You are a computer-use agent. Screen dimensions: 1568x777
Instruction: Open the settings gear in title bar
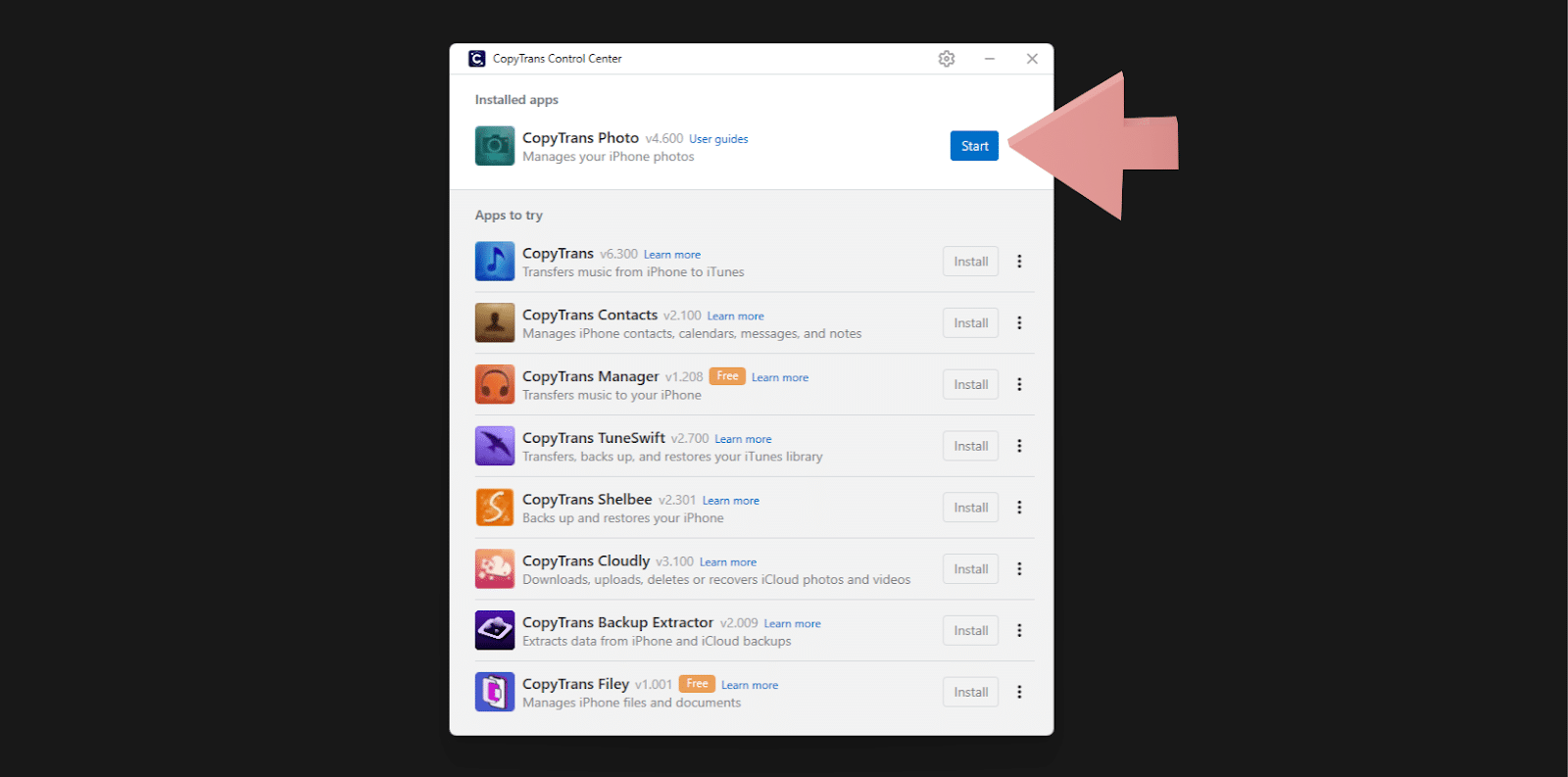click(946, 59)
